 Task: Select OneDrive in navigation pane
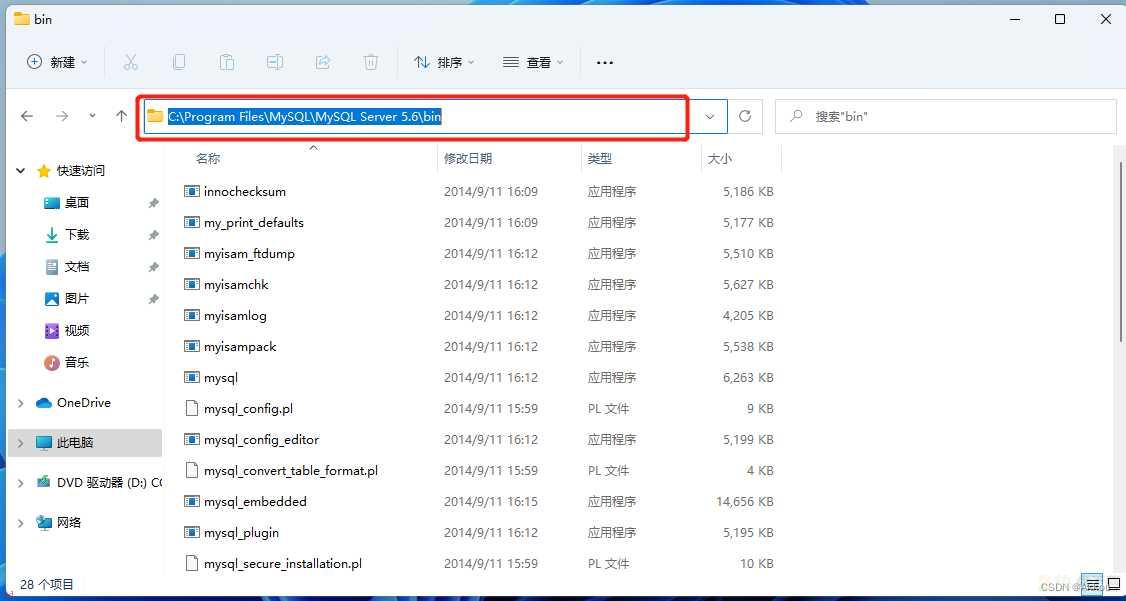83,403
